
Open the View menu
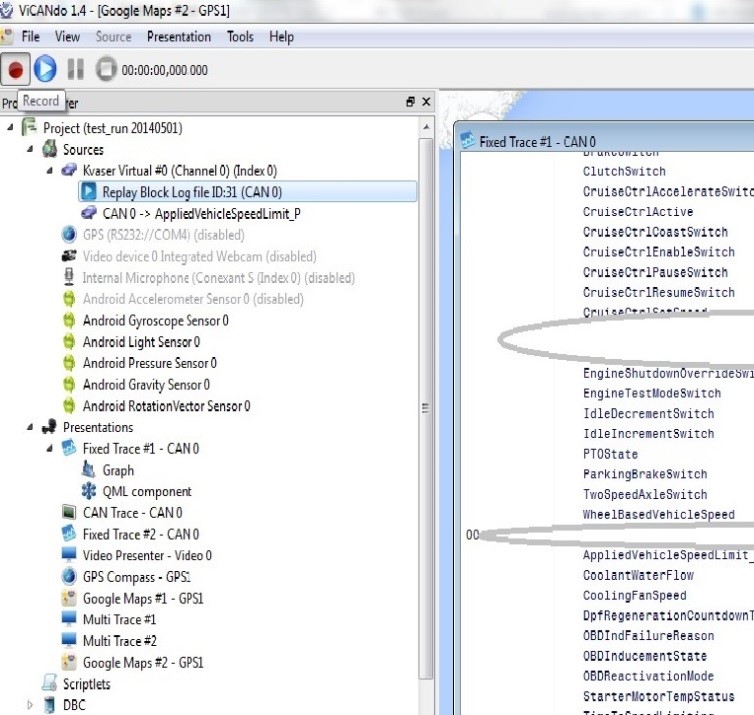pyautogui.click(x=67, y=37)
